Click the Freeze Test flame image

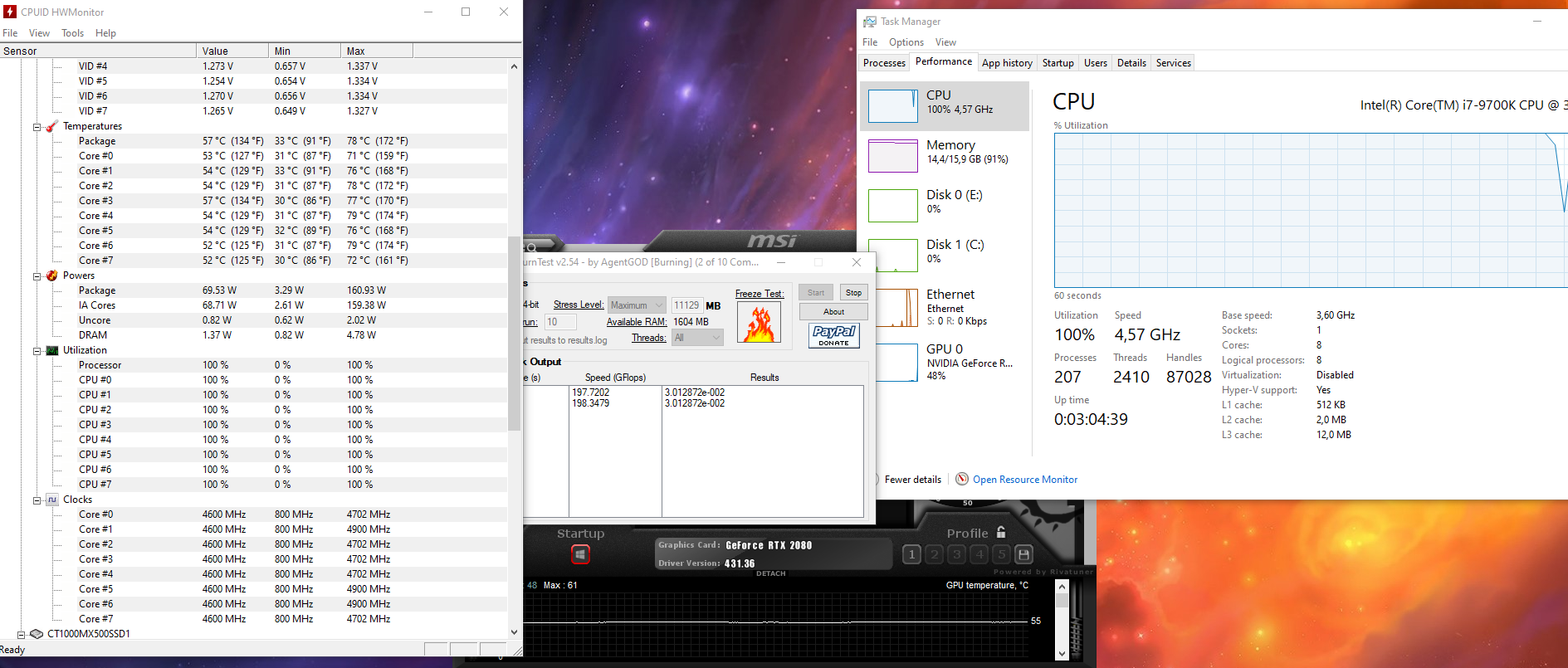click(x=760, y=322)
